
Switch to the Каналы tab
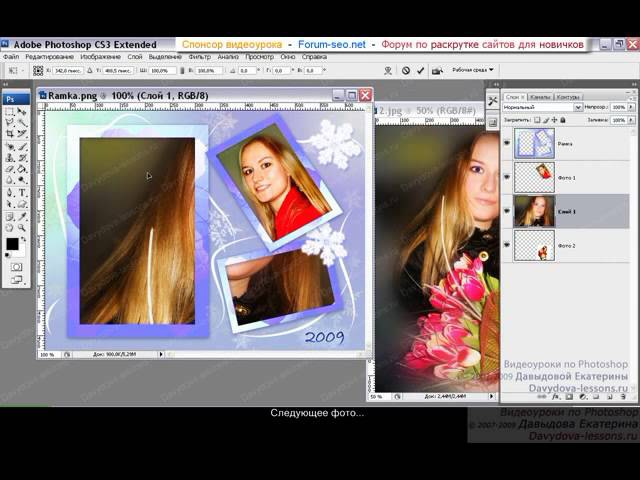click(540, 97)
